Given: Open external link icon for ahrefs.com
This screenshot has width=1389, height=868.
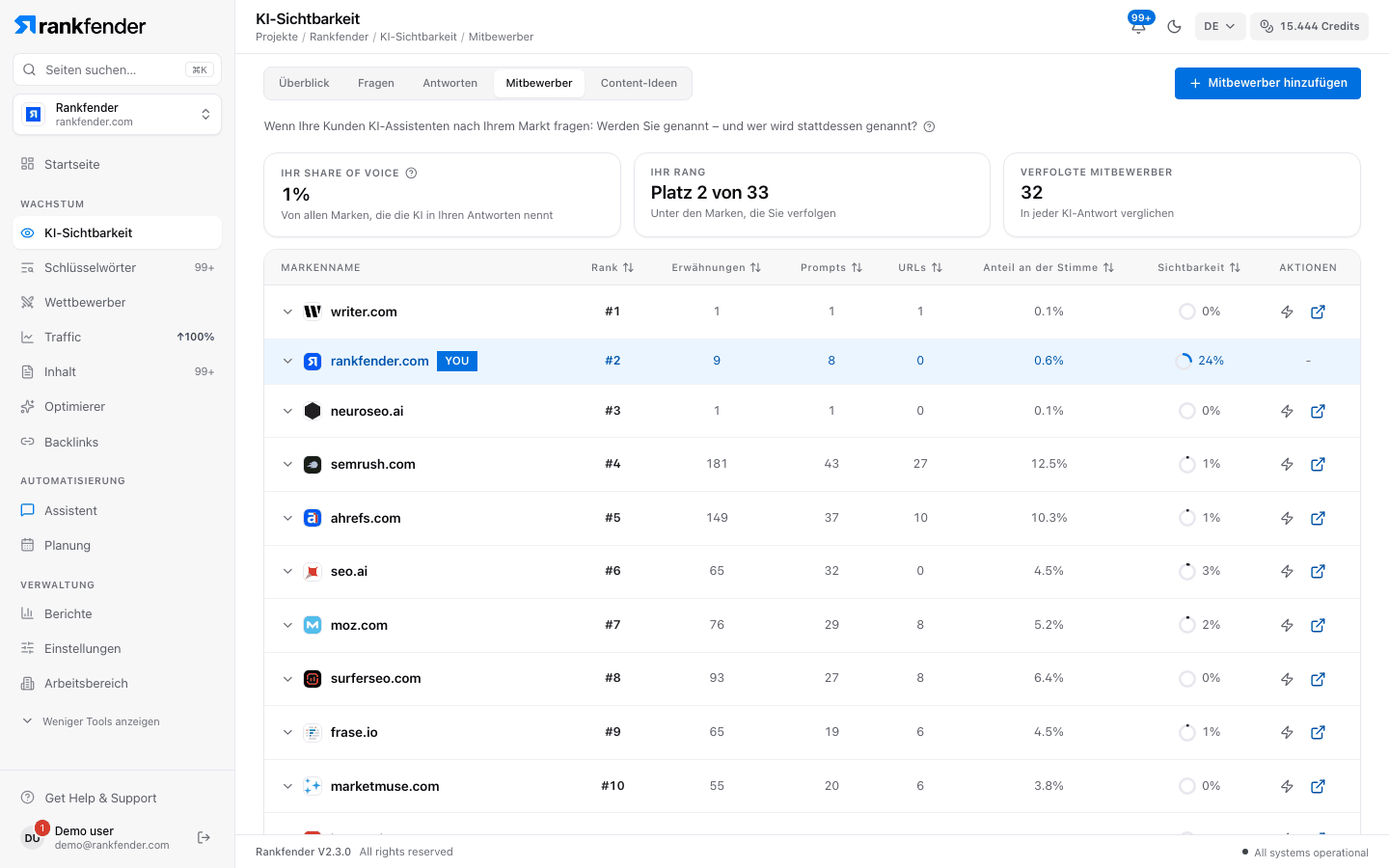Looking at the screenshot, I should coord(1318,518).
